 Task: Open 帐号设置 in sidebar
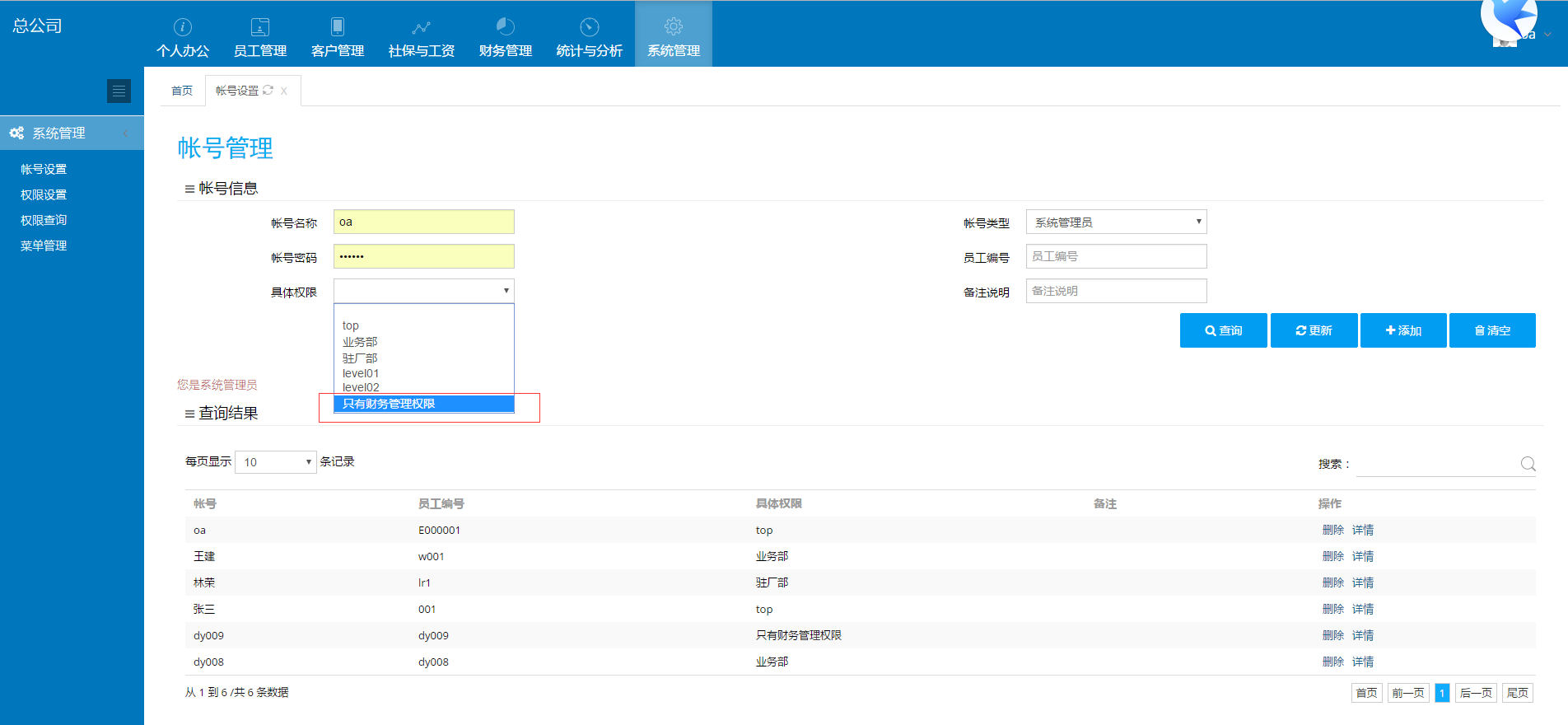pyautogui.click(x=44, y=169)
